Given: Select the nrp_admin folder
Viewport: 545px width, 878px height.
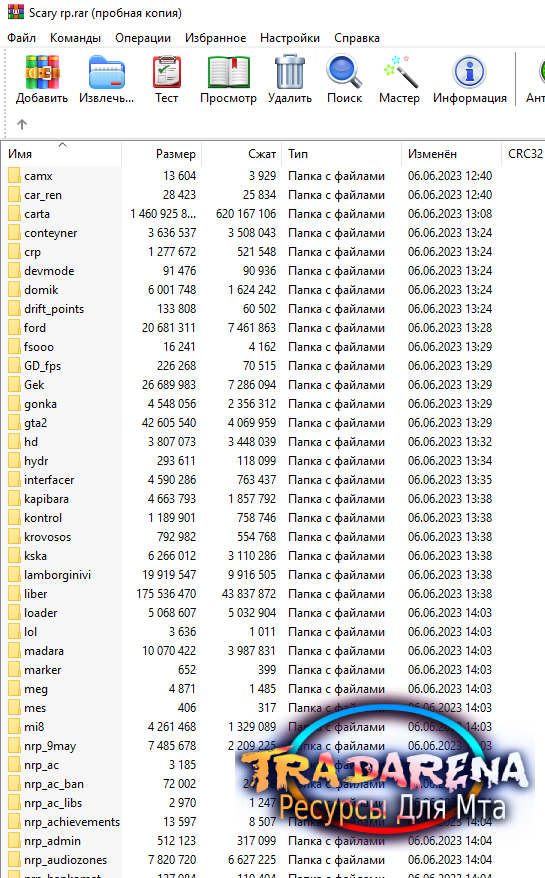Looking at the screenshot, I should point(52,841).
